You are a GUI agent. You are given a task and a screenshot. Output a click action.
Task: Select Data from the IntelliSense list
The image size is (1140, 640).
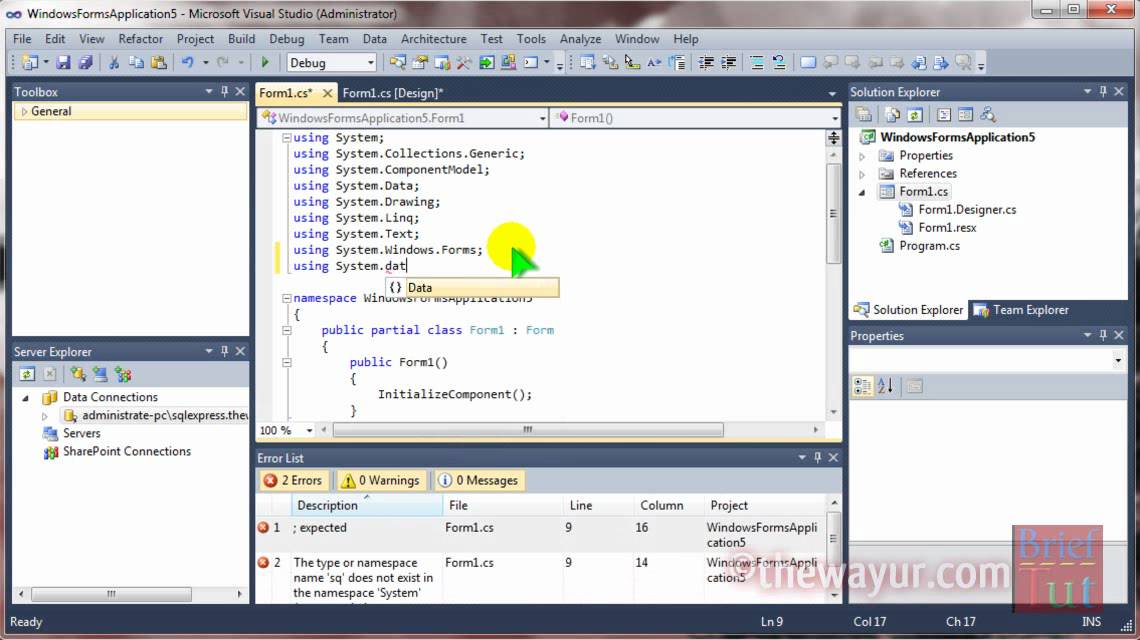click(473, 287)
